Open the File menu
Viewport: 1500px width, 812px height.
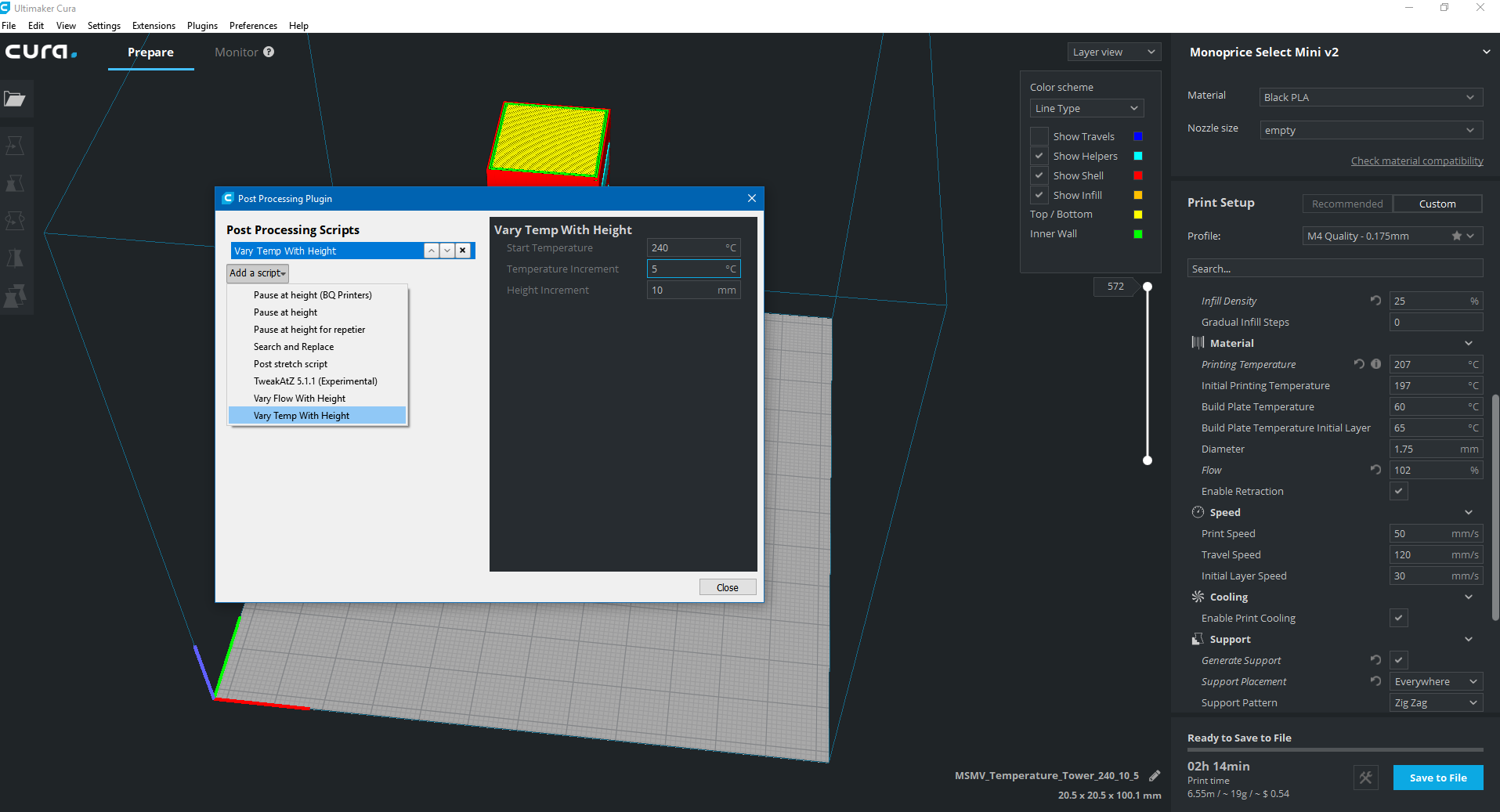point(9,25)
